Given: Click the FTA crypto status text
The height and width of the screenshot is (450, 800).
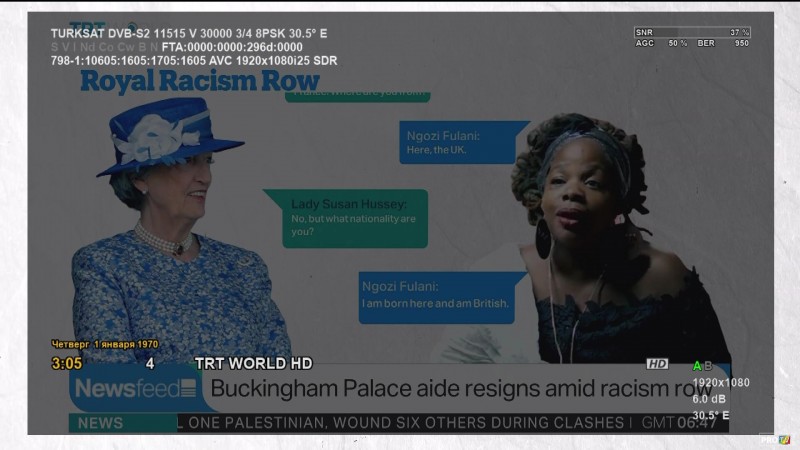Looking at the screenshot, I should click(232, 47).
